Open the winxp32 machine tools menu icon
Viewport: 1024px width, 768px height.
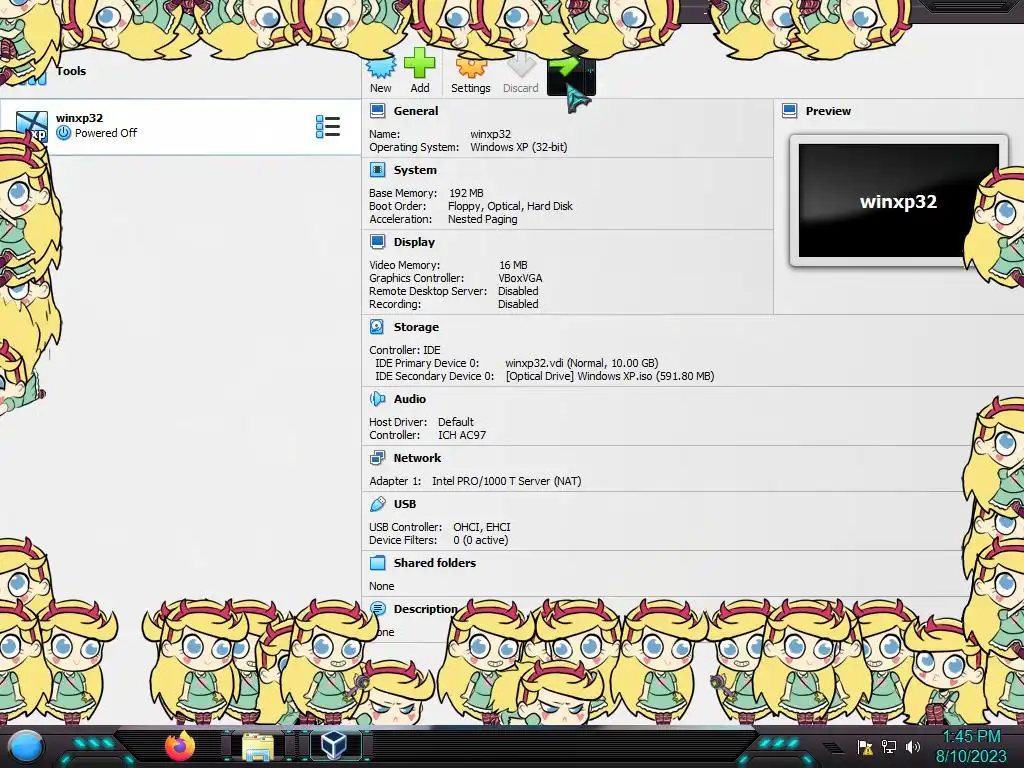pos(328,127)
